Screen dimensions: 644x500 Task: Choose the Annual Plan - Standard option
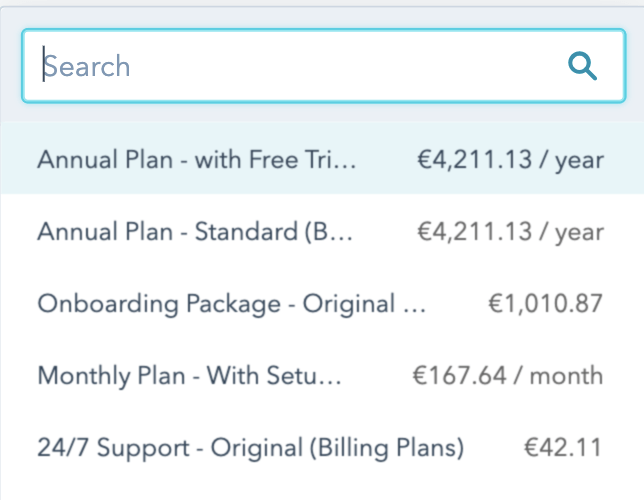pyautogui.click(x=195, y=232)
